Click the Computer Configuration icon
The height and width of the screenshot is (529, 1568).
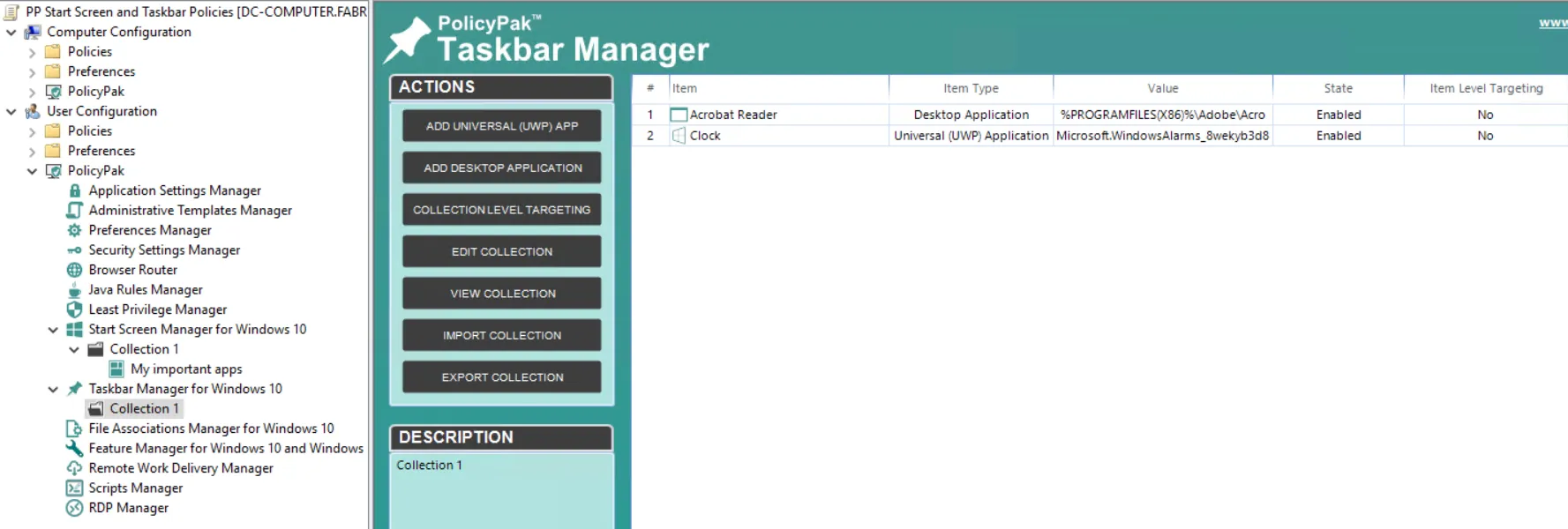(x=33, y=32)
